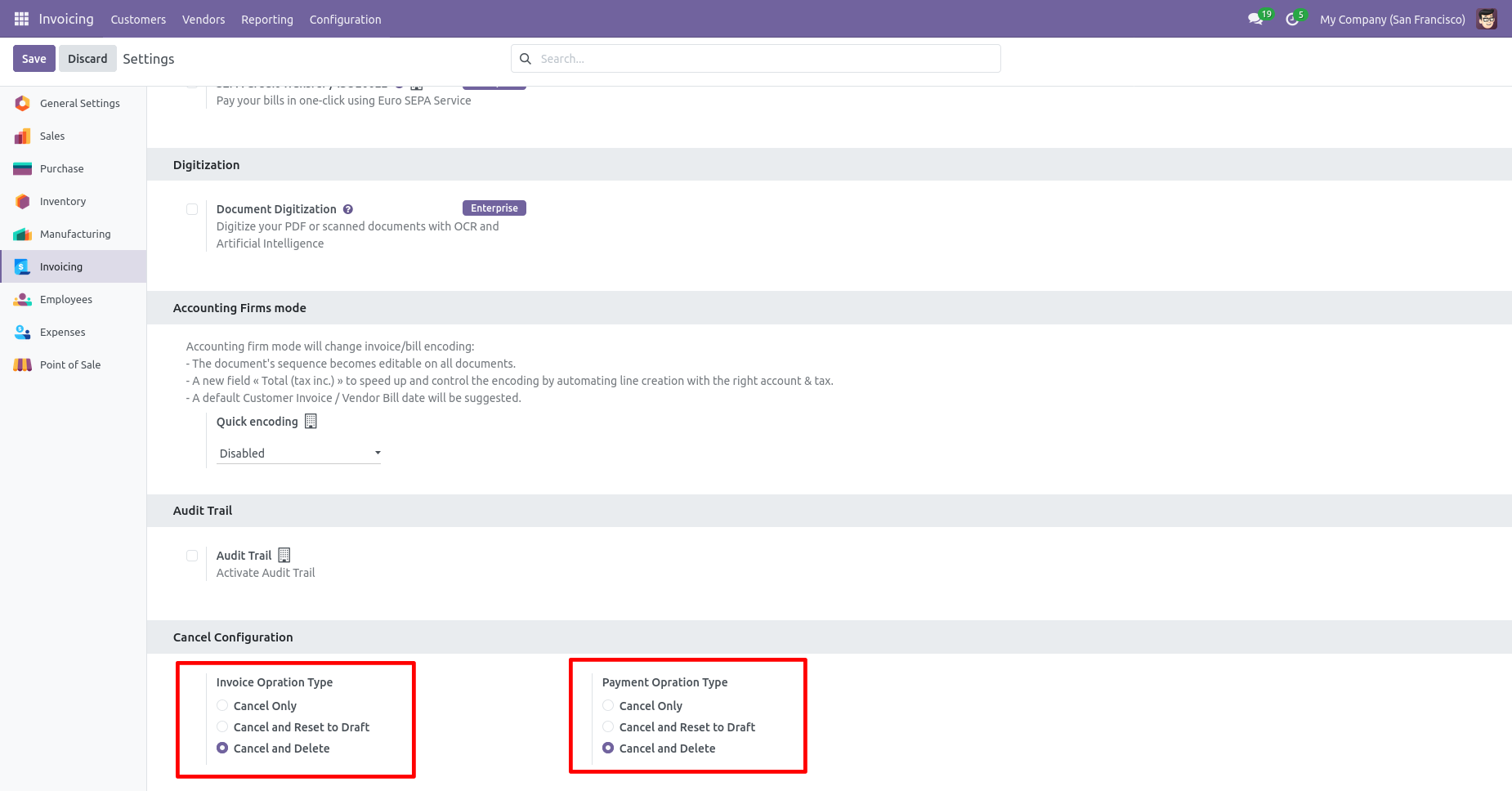Open the user avatar menu
Screen dimensions: 1512x791
tap(1487, 19)
